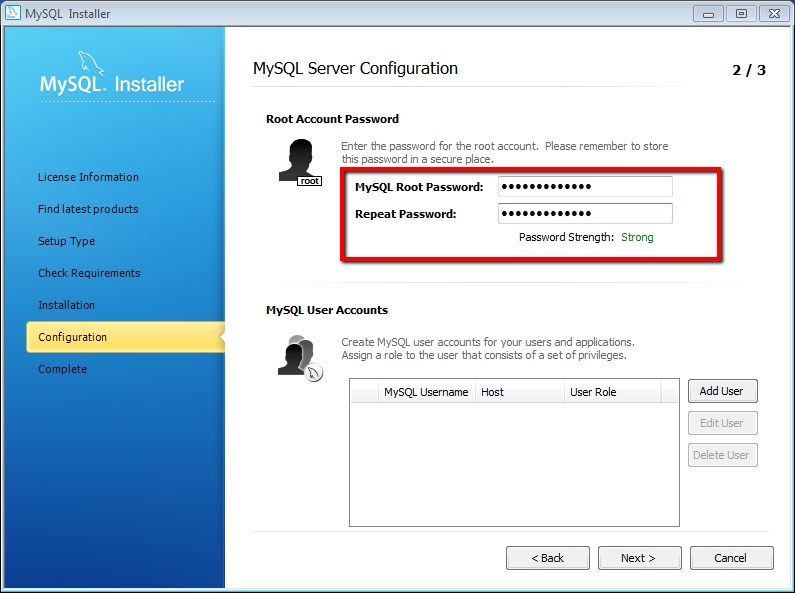Maximize the MySQL Installer window
Screen dimensions: 795x593
(x=741, y=14)
